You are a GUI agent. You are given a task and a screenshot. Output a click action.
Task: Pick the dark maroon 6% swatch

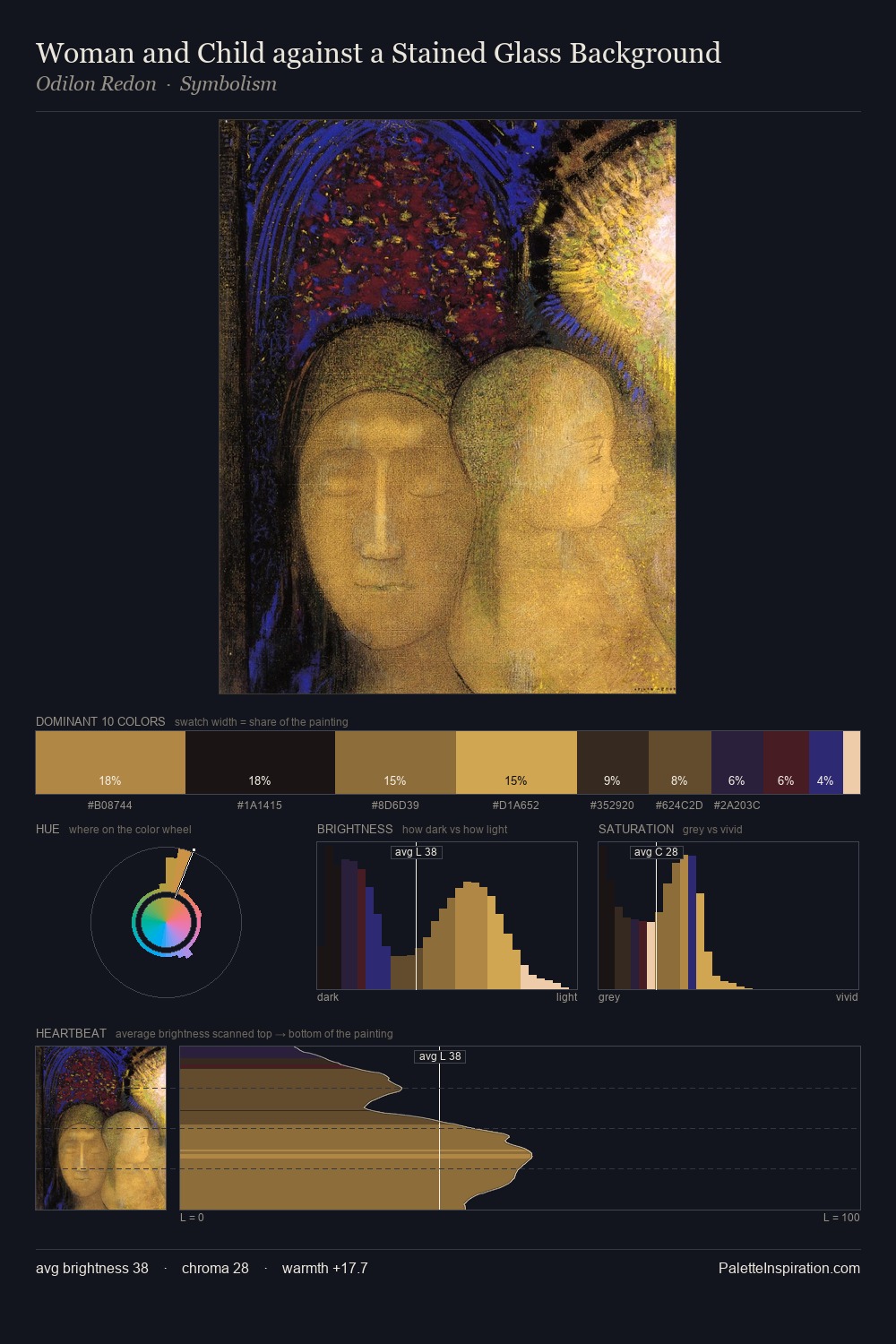(x=786, y=762)
